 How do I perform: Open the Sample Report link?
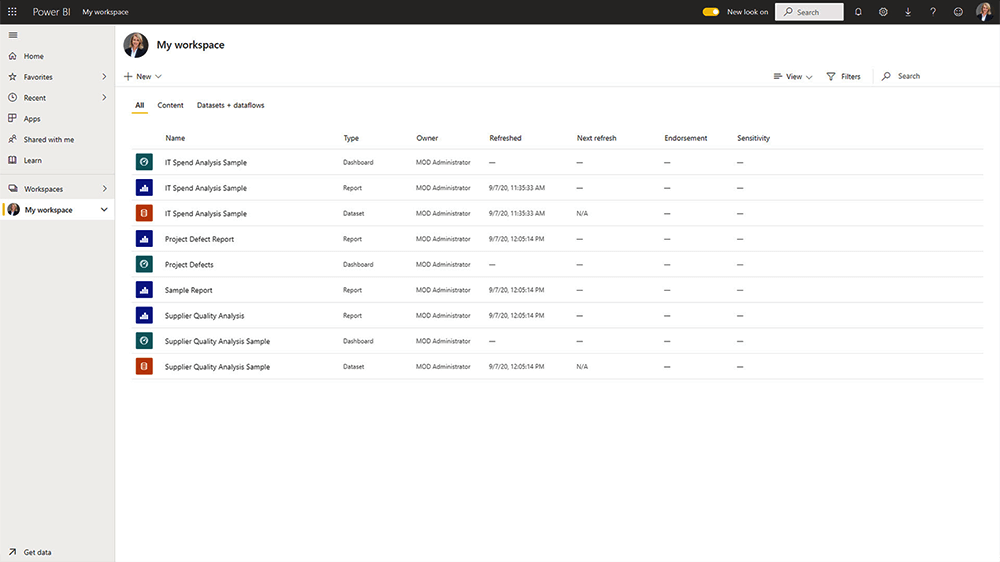tap(188, 290)
